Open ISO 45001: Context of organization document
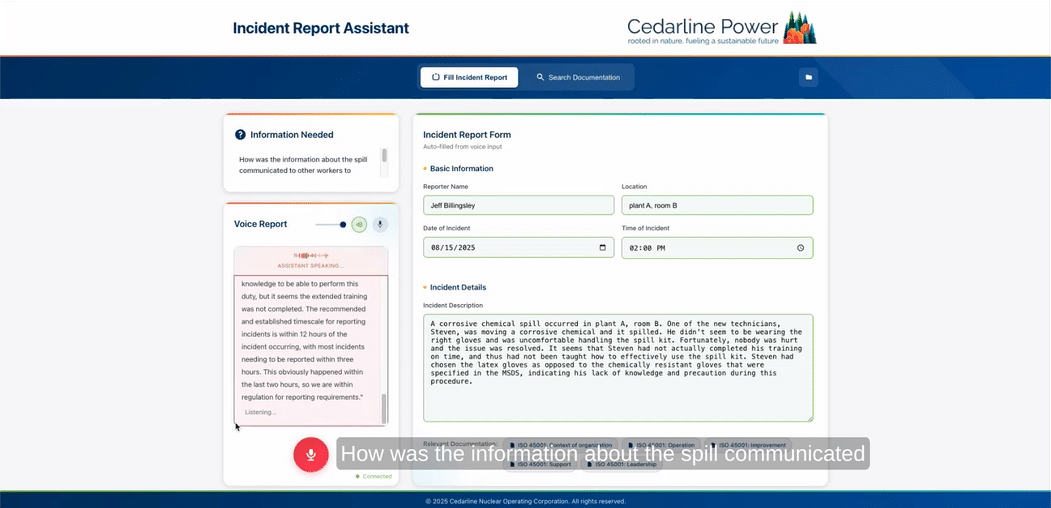This screenshot has width=1051, height=508. click(x=560, y=445)
